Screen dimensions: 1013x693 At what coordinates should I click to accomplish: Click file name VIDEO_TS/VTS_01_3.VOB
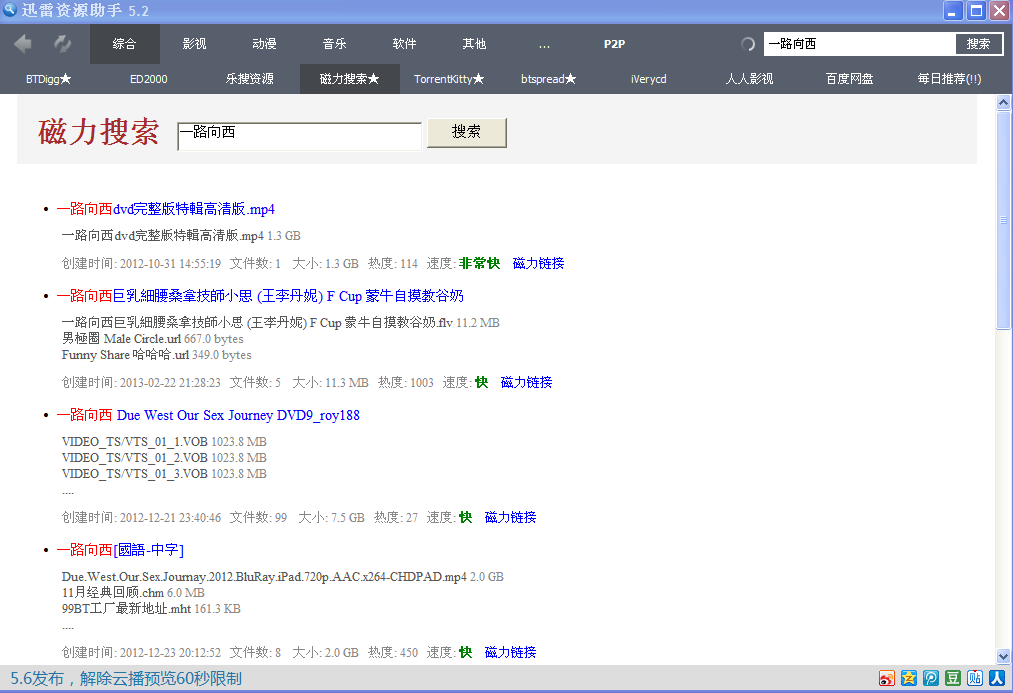[134, 474]
